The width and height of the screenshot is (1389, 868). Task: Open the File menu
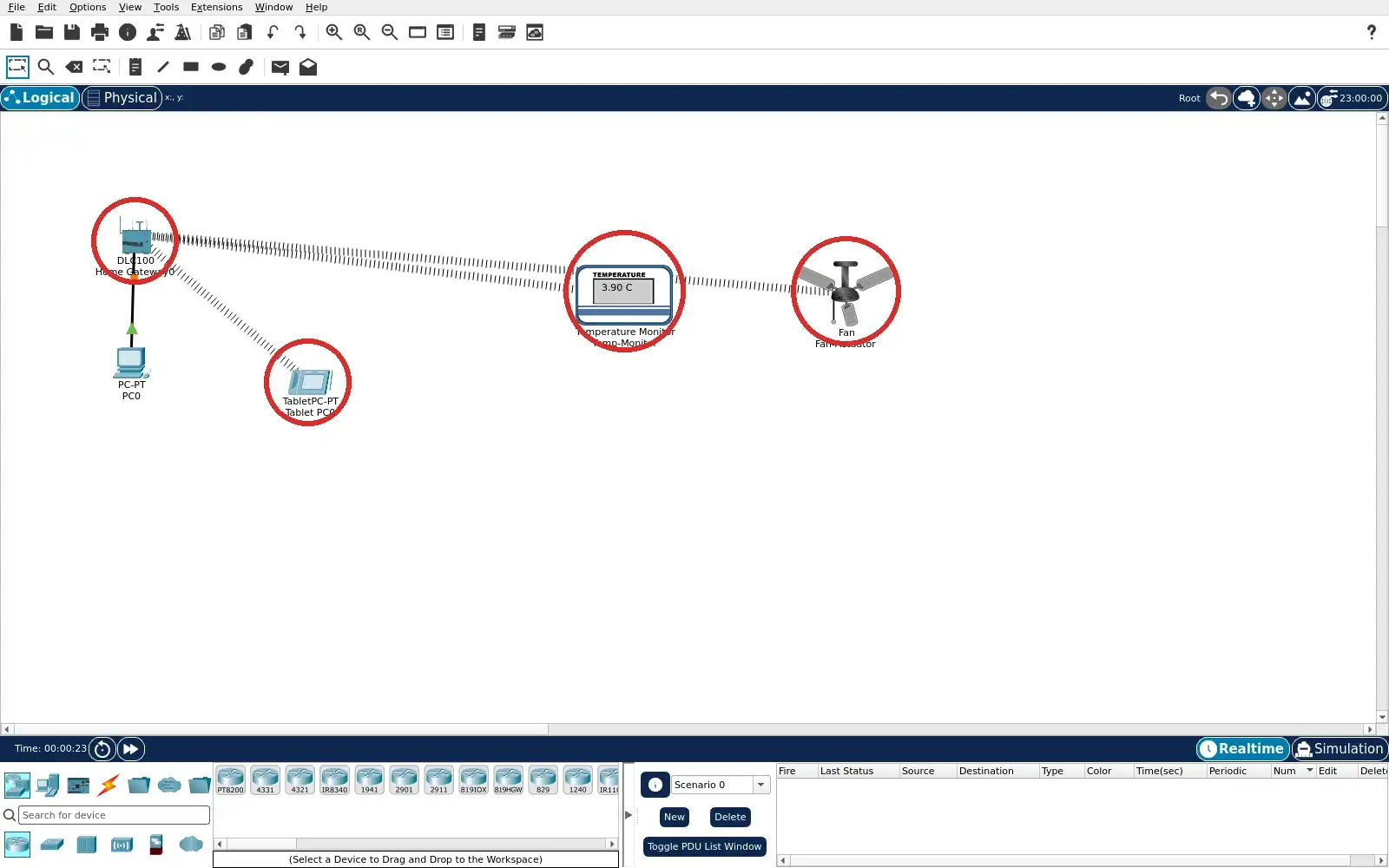click(x=16, y=7)
